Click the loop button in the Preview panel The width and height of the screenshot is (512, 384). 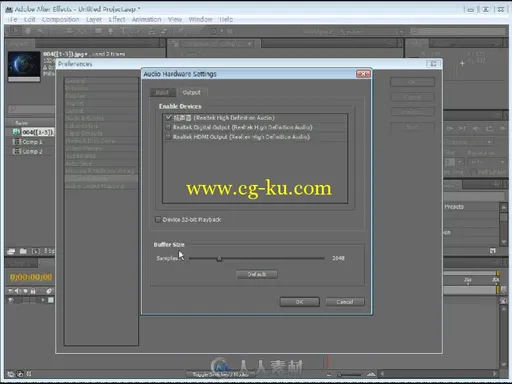(489, 128)
